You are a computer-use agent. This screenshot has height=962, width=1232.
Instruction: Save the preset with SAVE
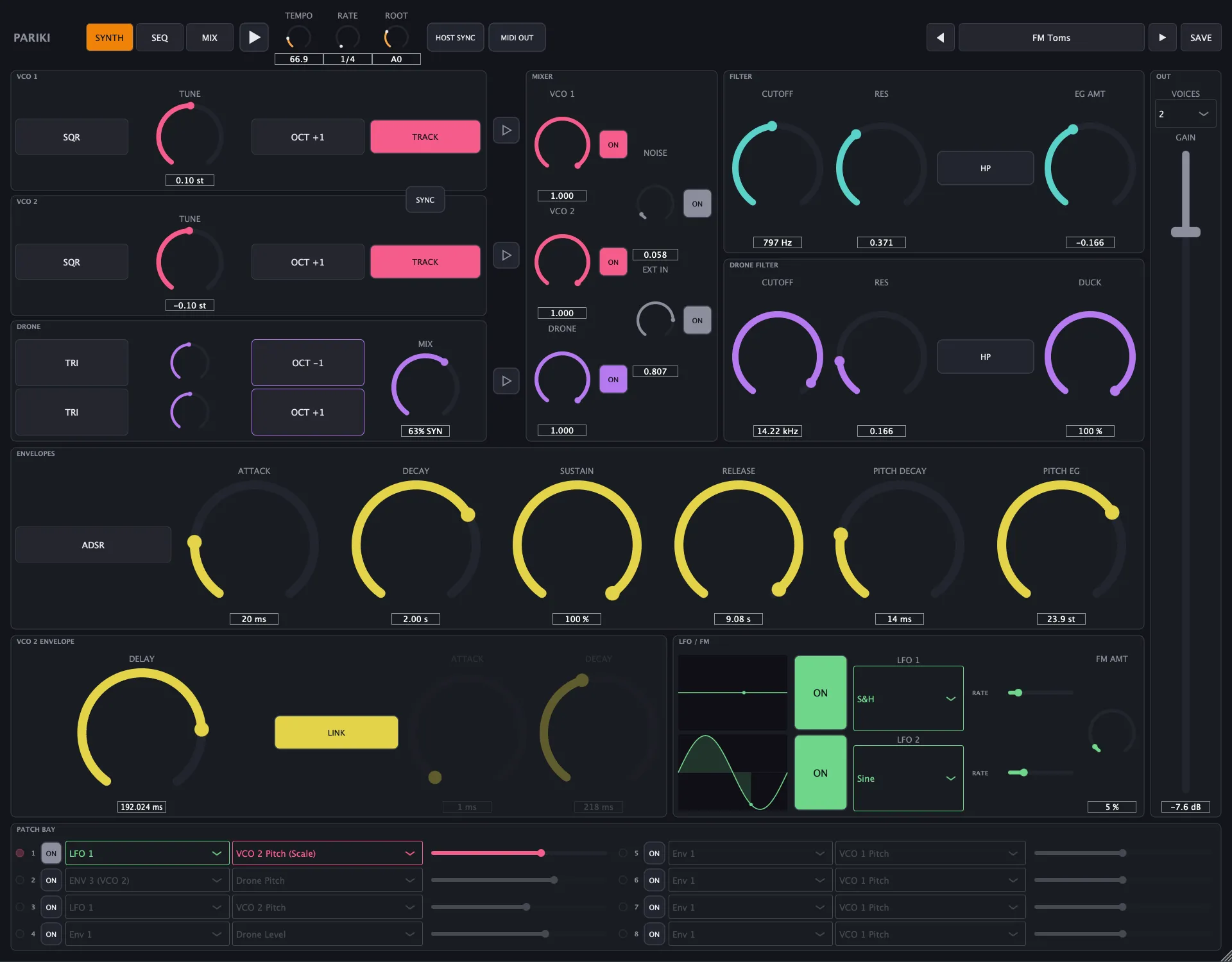(1201, 37)
